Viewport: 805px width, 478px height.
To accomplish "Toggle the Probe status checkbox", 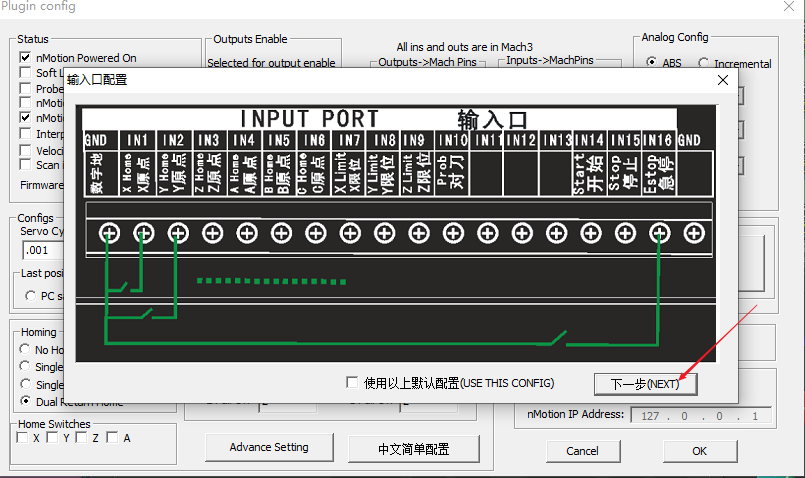I will tap(25, 88).
